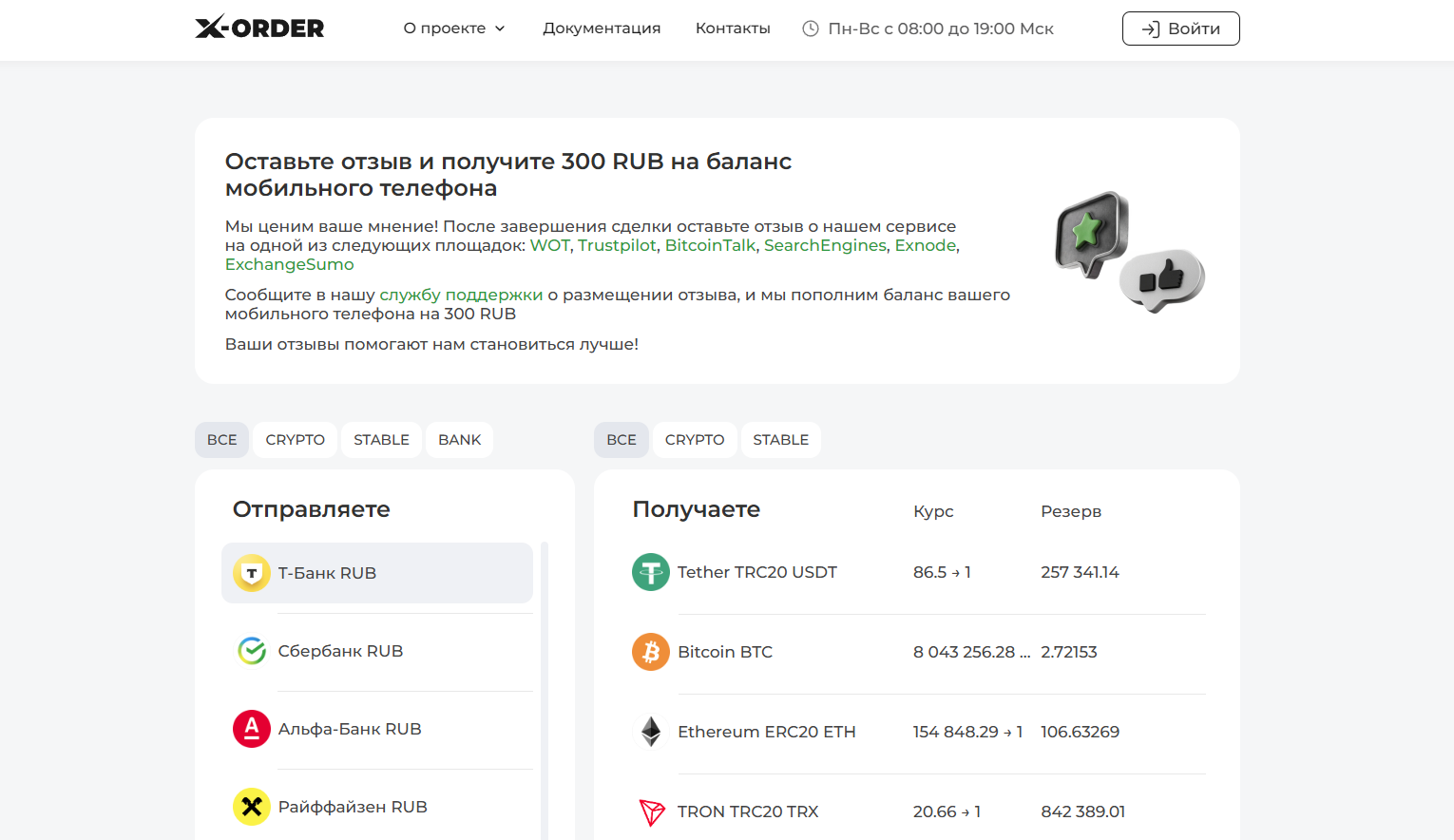Click the working hours text Пн-Вс 08:00-19:00
This screenshot has height=840, width=1454.
click(x=941, y=29)
